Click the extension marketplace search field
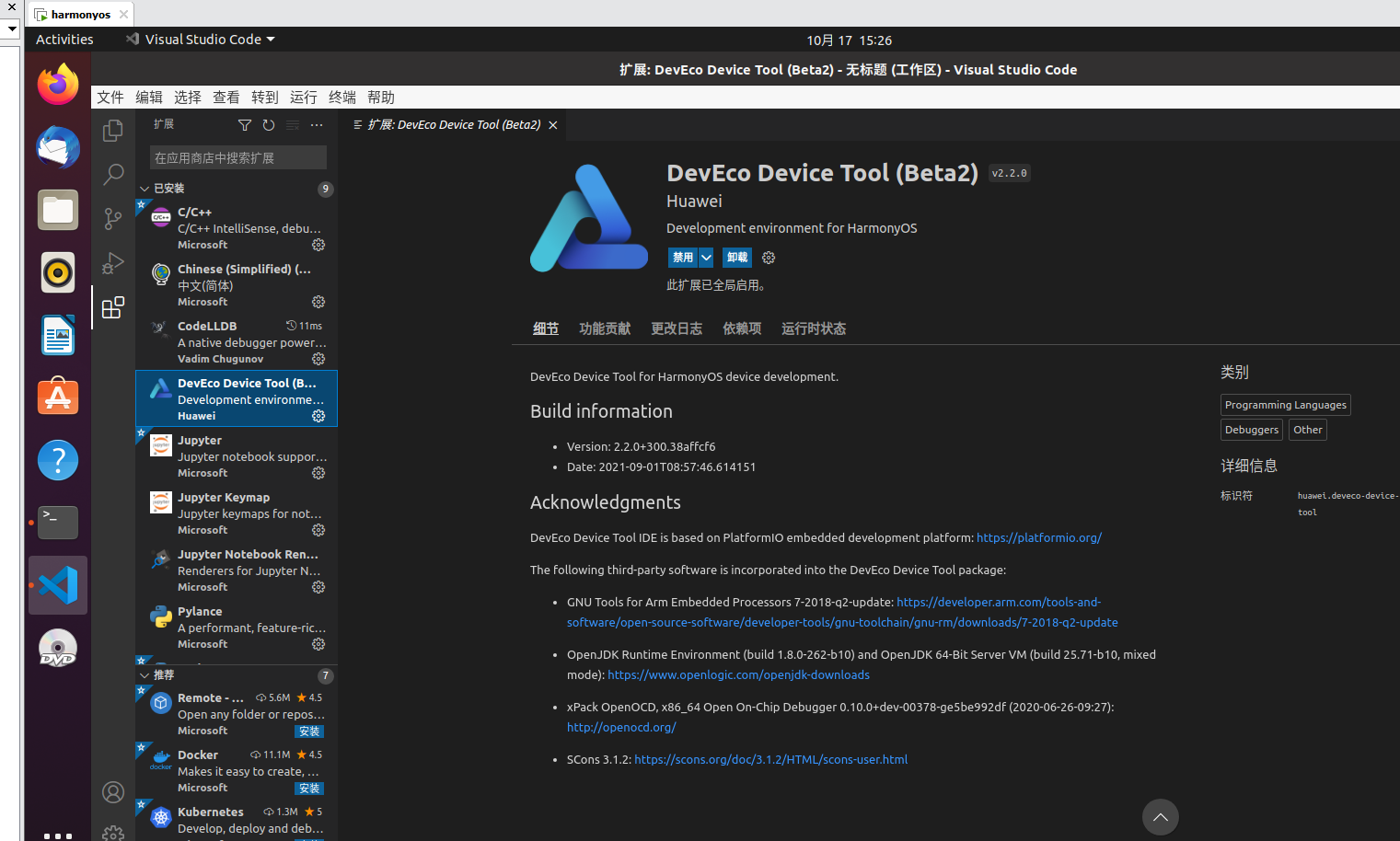The height and width of the screenshot is (841, 1400). [237, 158]
